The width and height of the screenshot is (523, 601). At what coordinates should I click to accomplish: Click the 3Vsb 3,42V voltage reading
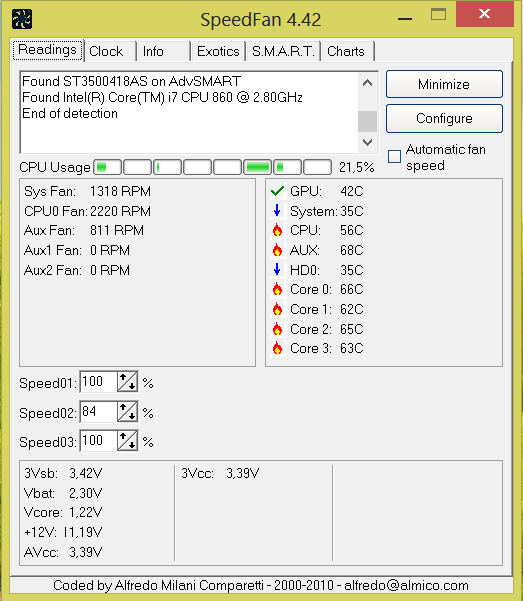tap(63, 473)
